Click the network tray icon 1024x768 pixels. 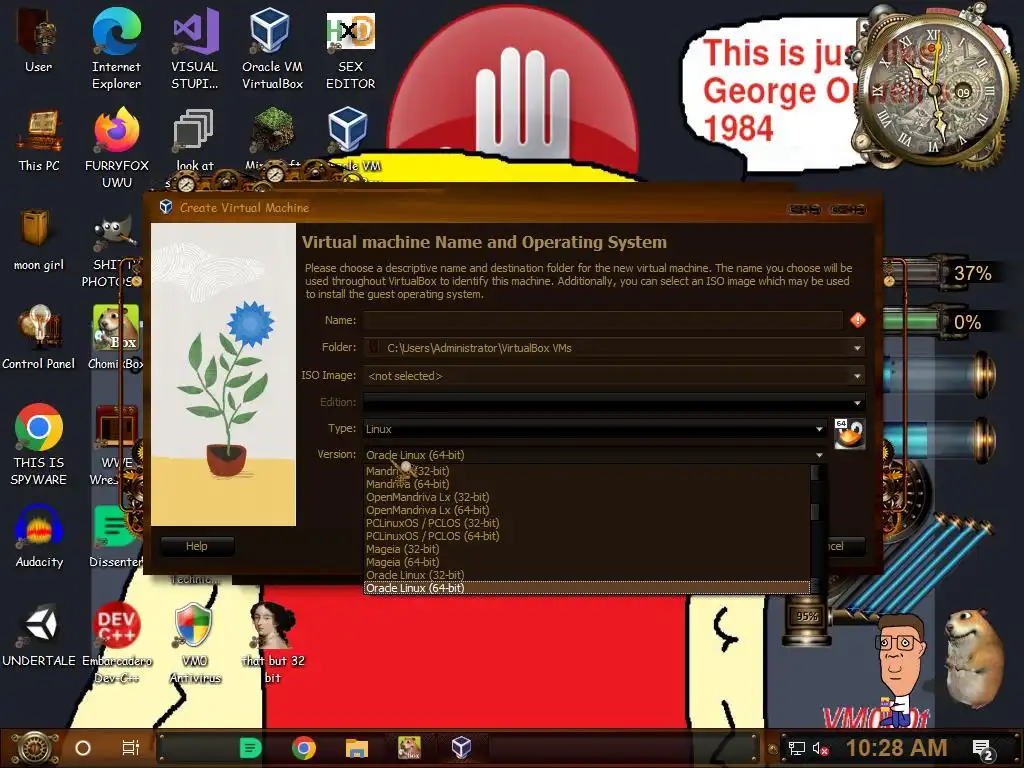pos(797,749)
